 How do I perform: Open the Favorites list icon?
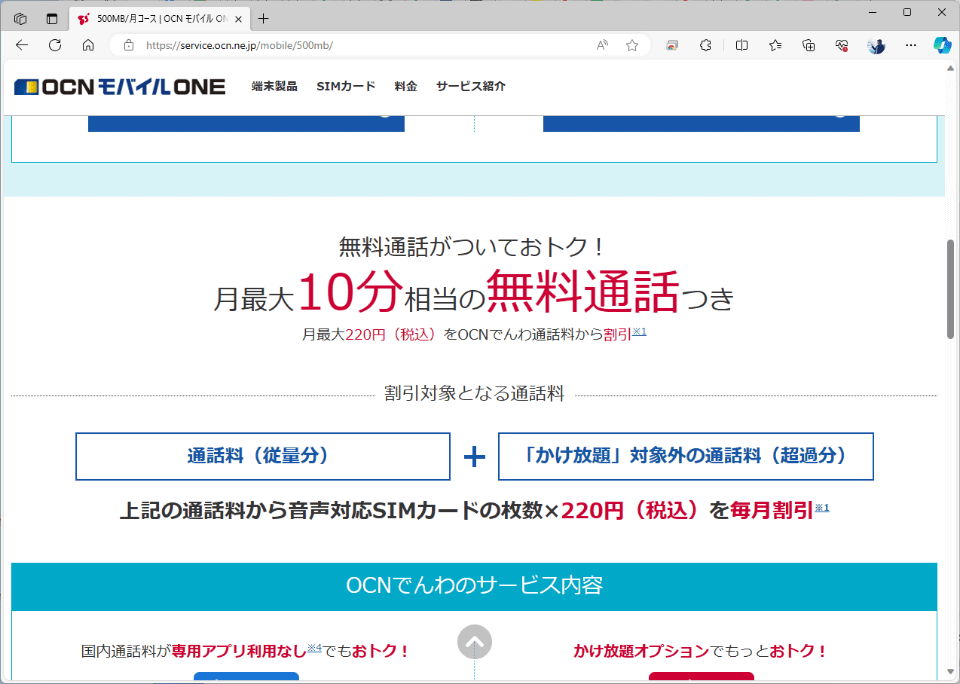(x=776, y=44)
